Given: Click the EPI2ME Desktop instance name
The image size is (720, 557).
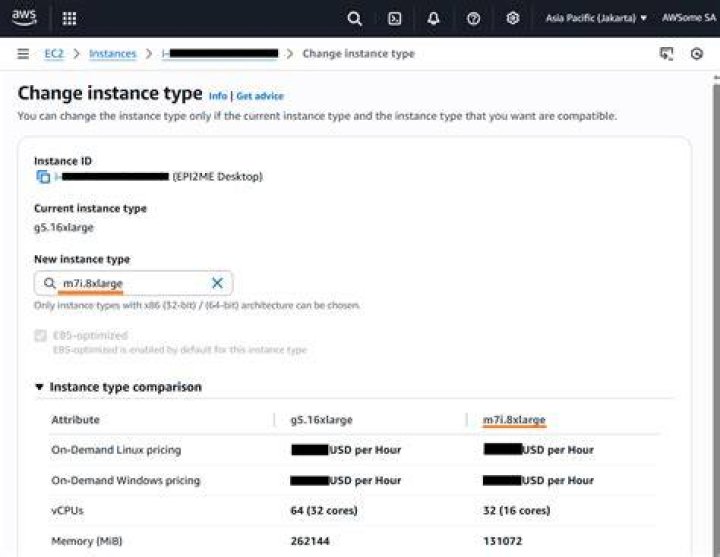Looking at the screenshot, I should (218, 177).
